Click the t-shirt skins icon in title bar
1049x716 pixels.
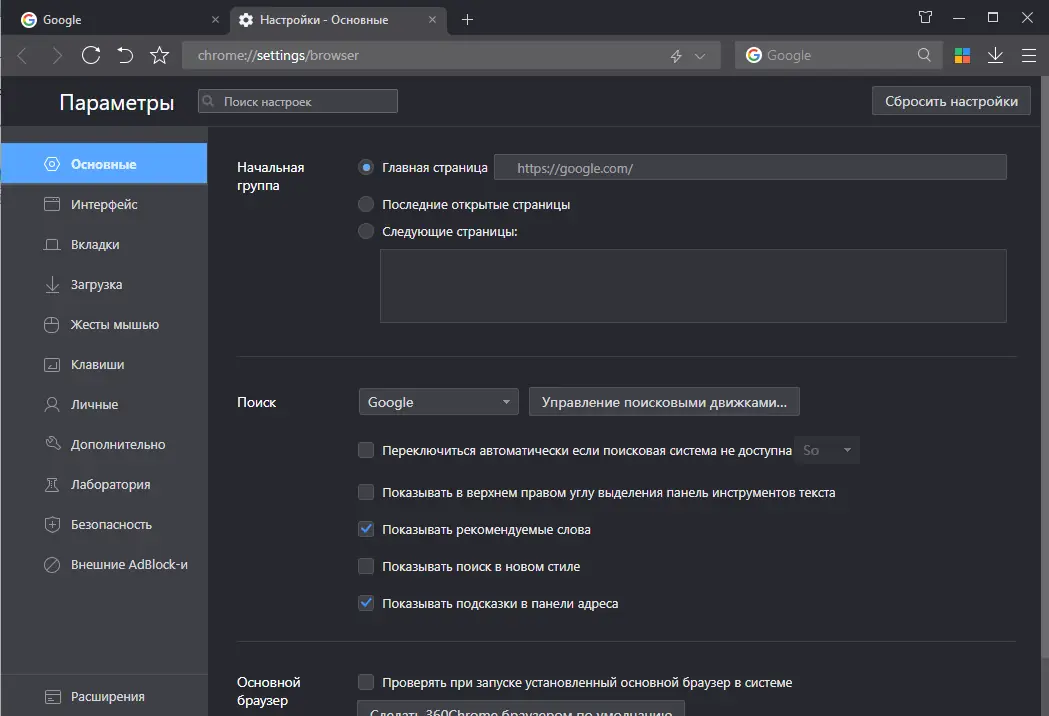pos(925,17)
